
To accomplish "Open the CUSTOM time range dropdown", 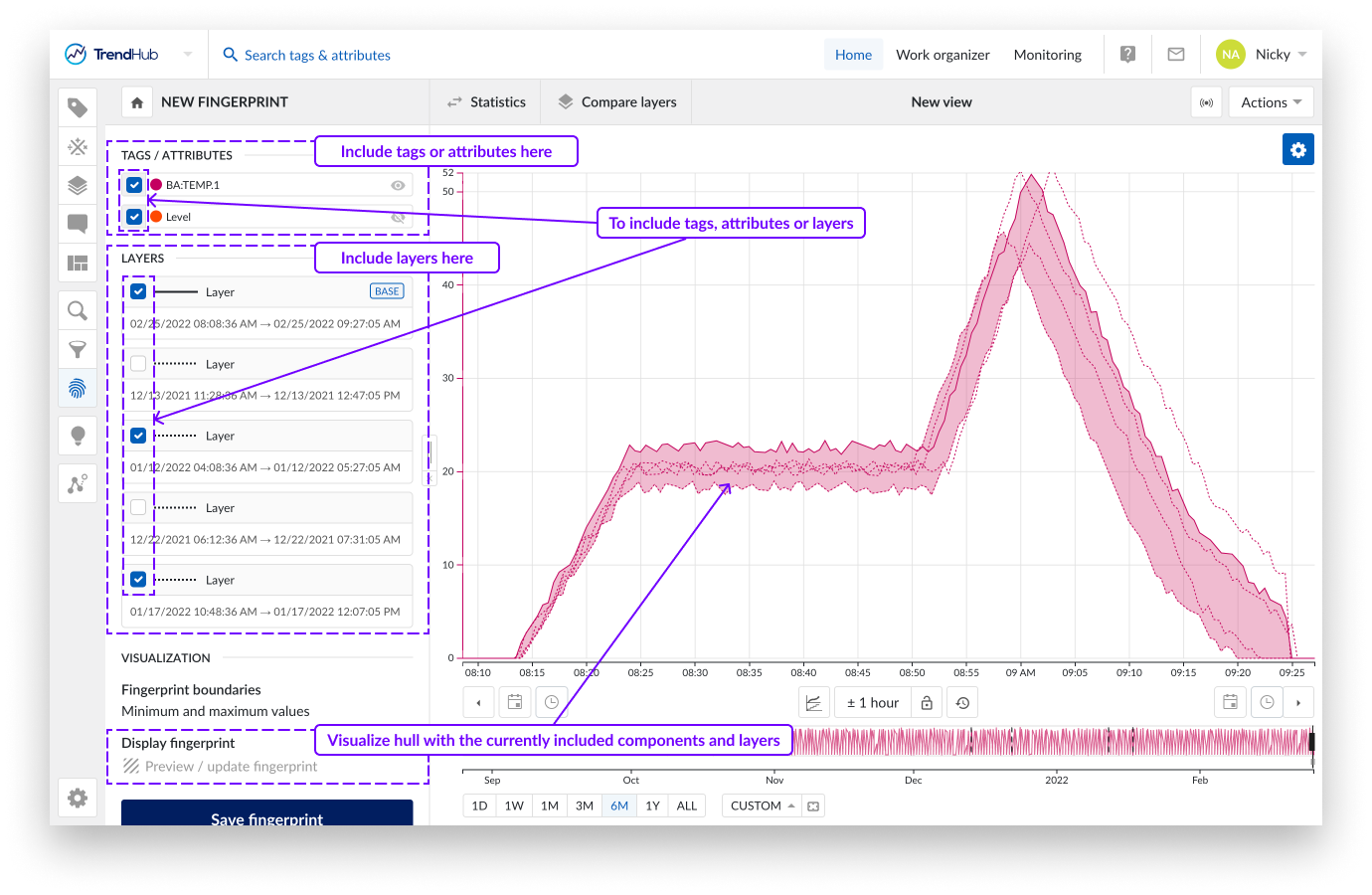I will (762, 805).
